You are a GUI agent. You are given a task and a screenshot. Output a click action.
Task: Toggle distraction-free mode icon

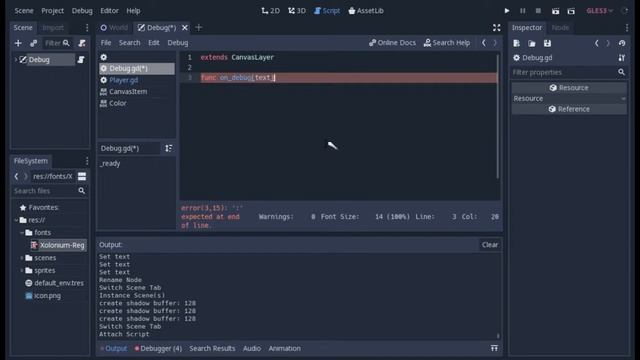496,27
